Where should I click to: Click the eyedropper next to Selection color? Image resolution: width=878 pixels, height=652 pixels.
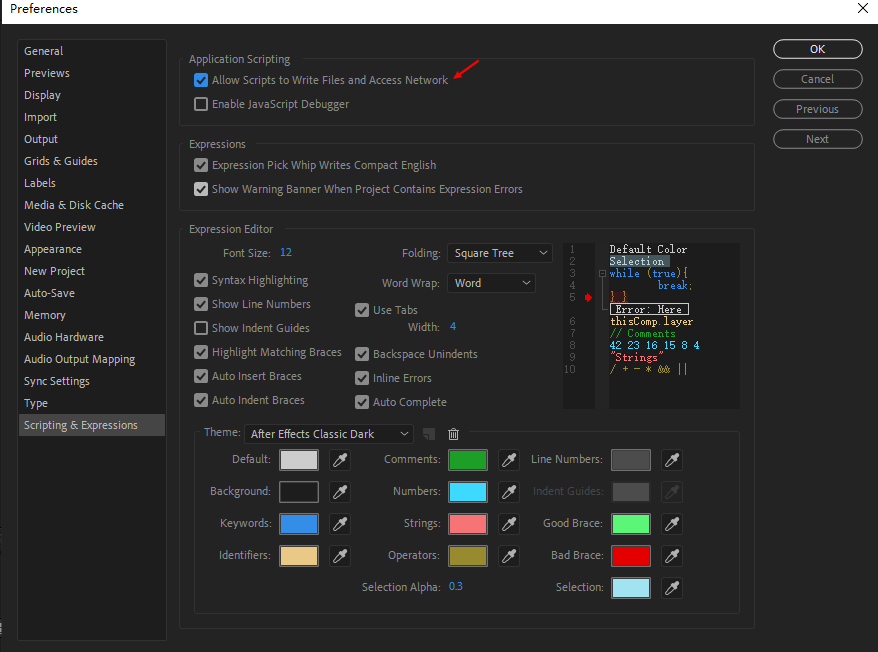[671, 588]
